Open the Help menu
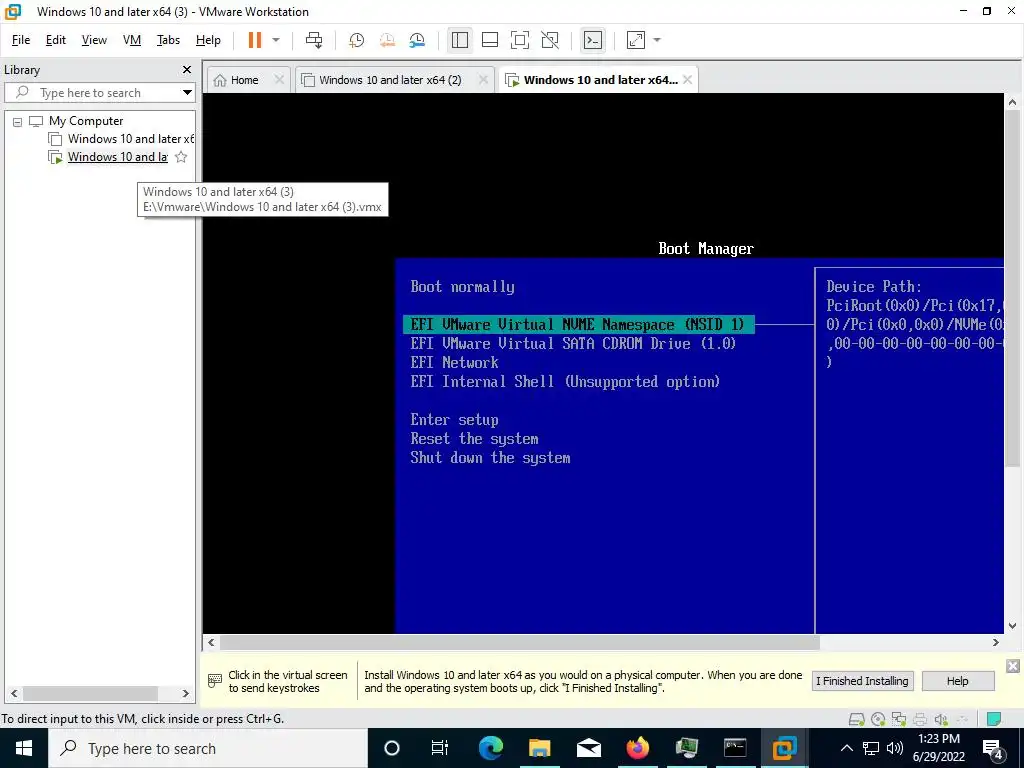This screenshot has width=1024, height=768. pyautogui.click(x=208, y=40)
